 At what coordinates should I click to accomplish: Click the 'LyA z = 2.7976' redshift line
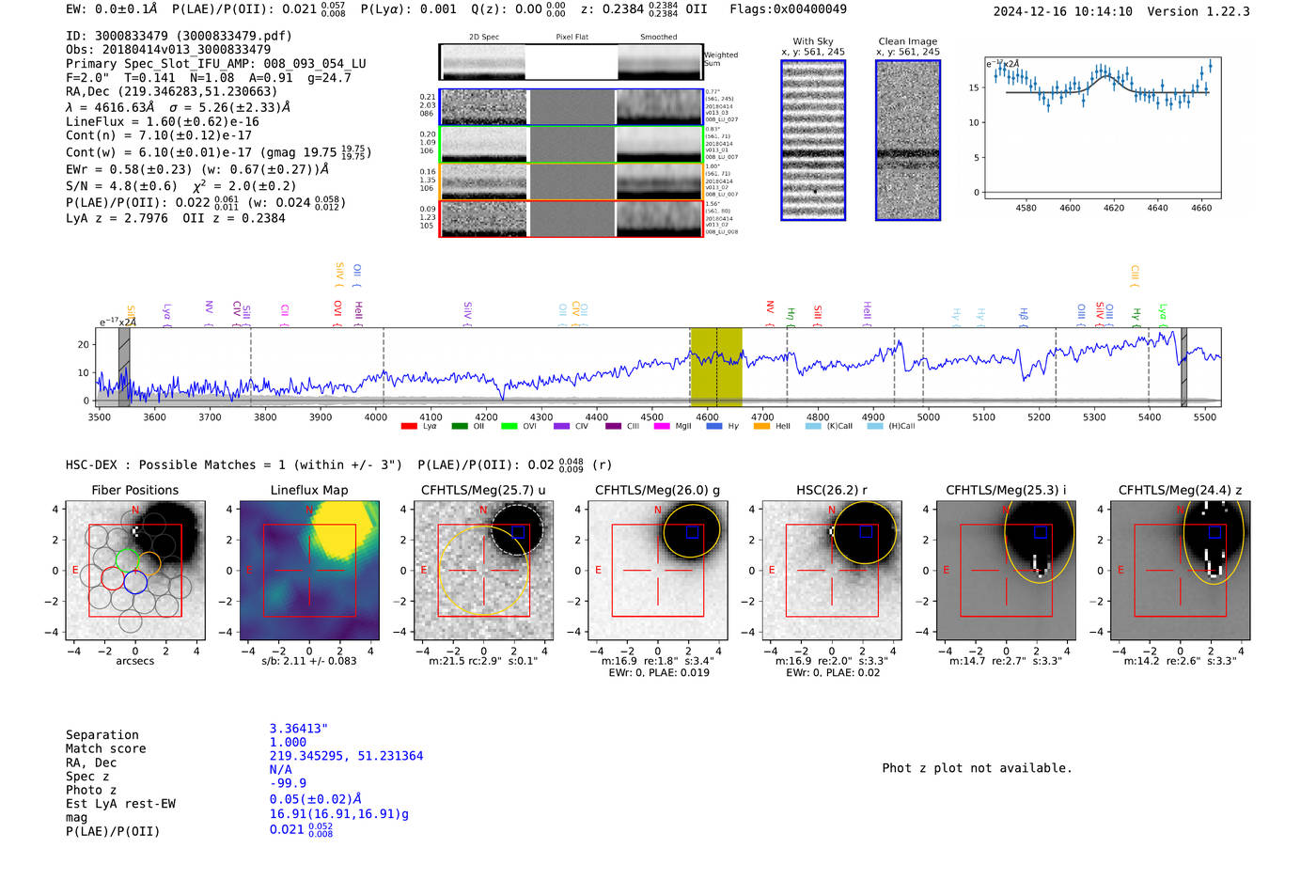[x=117, y=218]
